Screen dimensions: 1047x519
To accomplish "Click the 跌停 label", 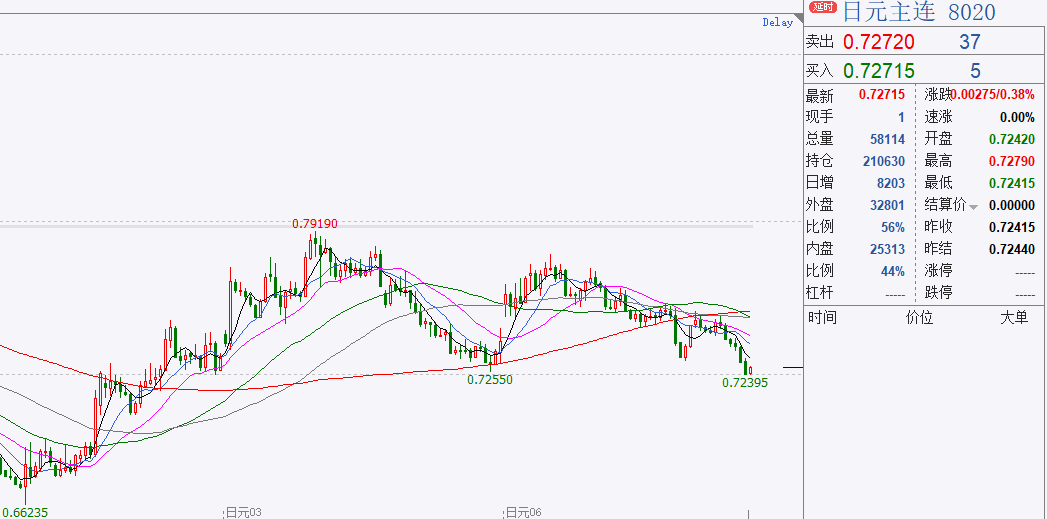I will point(938,293).
